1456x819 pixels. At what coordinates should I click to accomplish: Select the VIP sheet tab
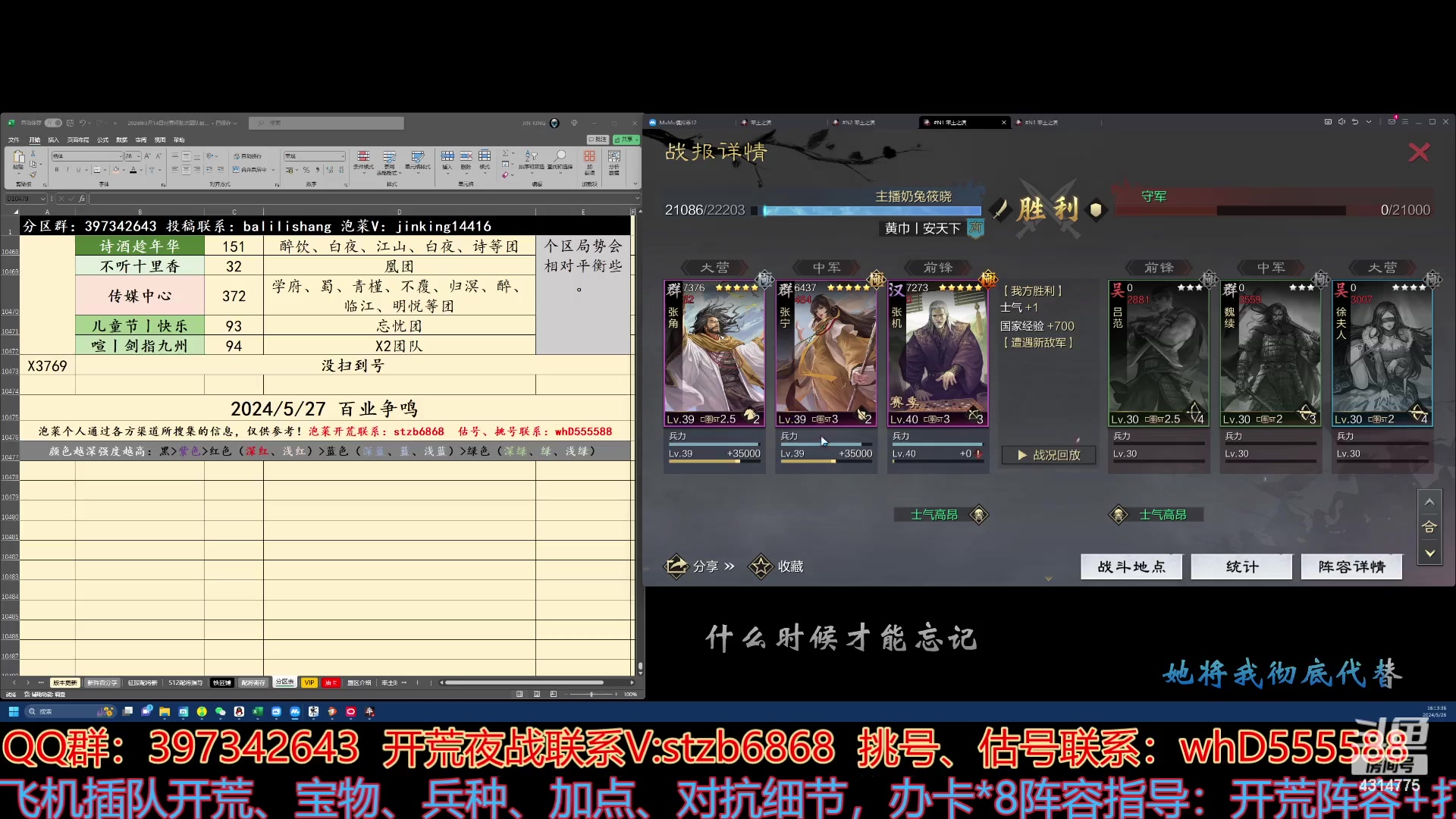[309, 682]
